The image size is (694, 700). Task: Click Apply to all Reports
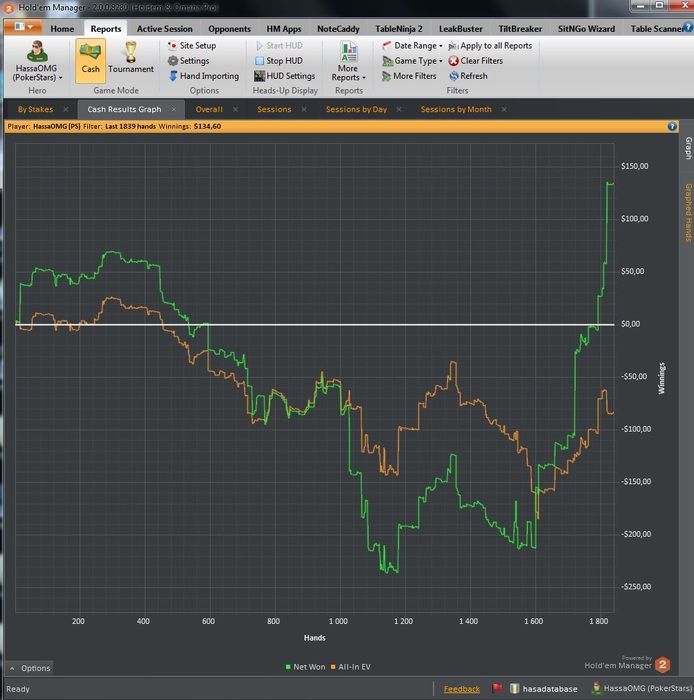(x=490, y=46)
